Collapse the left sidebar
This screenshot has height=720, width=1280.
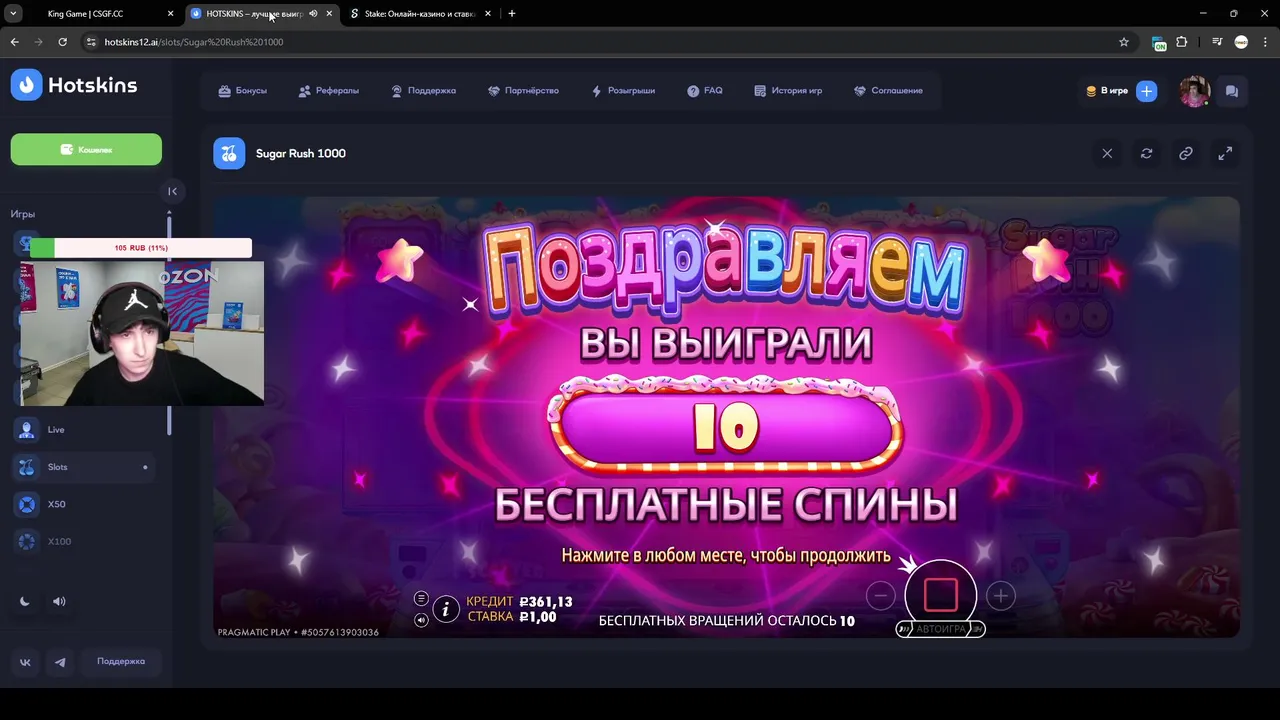click(172, 191)
